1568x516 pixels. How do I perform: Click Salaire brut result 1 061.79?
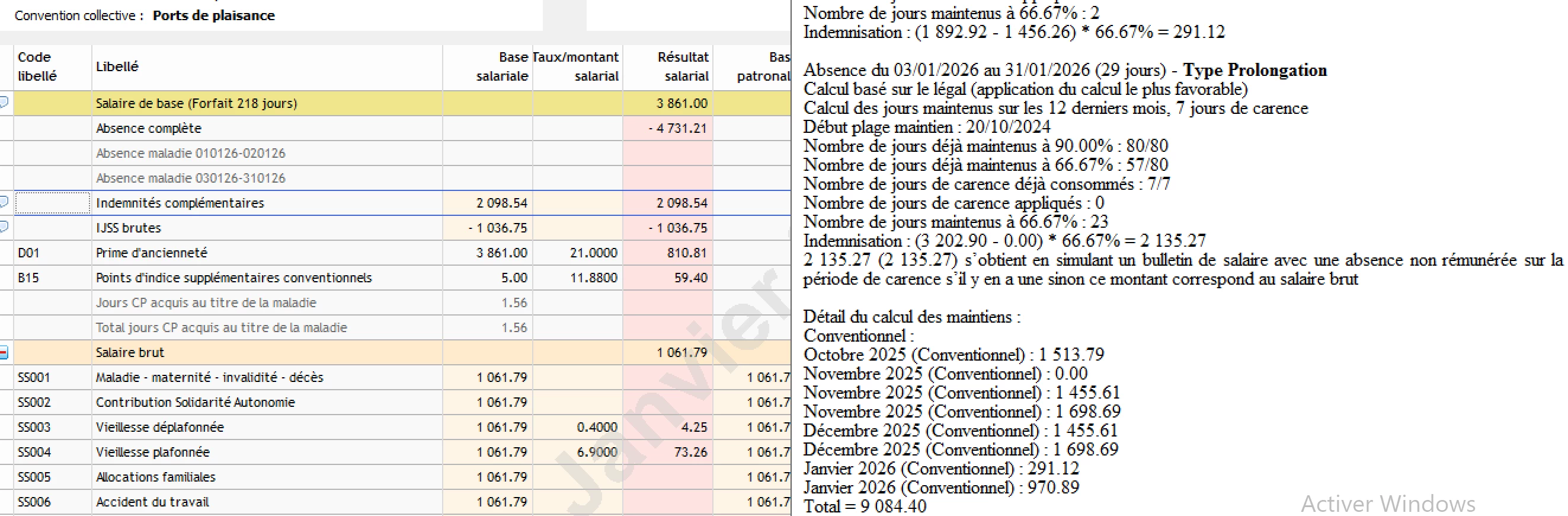(681, 353)
